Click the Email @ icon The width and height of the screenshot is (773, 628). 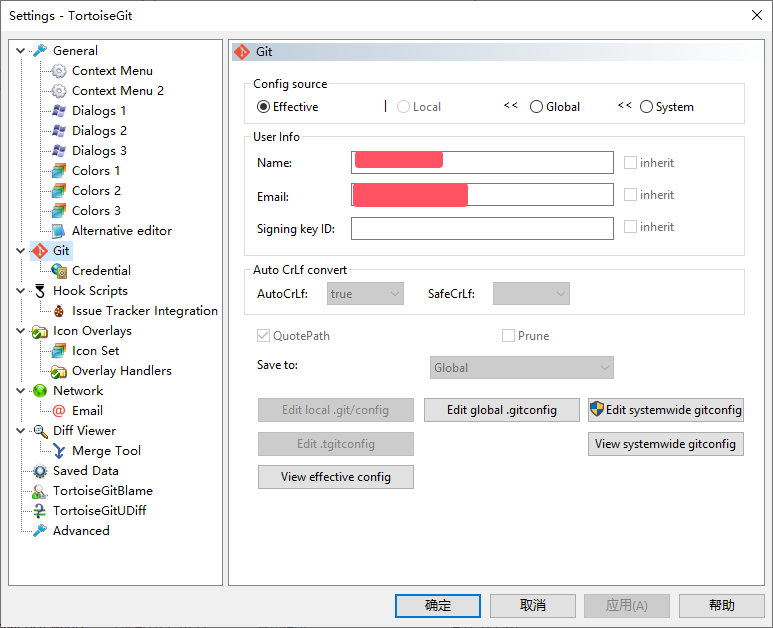point(59,411)
